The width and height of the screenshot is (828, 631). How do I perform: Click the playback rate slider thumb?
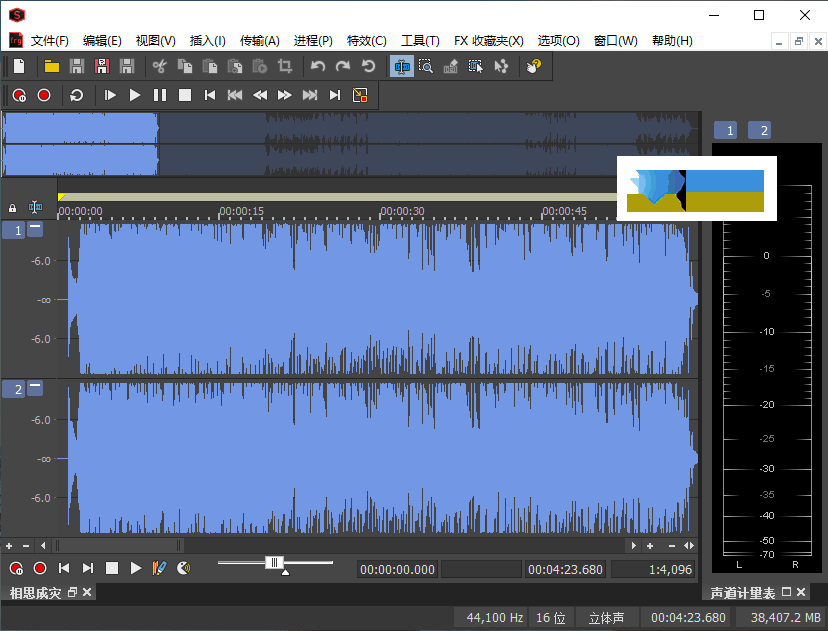pyautogui.click(x=274, y=563)
